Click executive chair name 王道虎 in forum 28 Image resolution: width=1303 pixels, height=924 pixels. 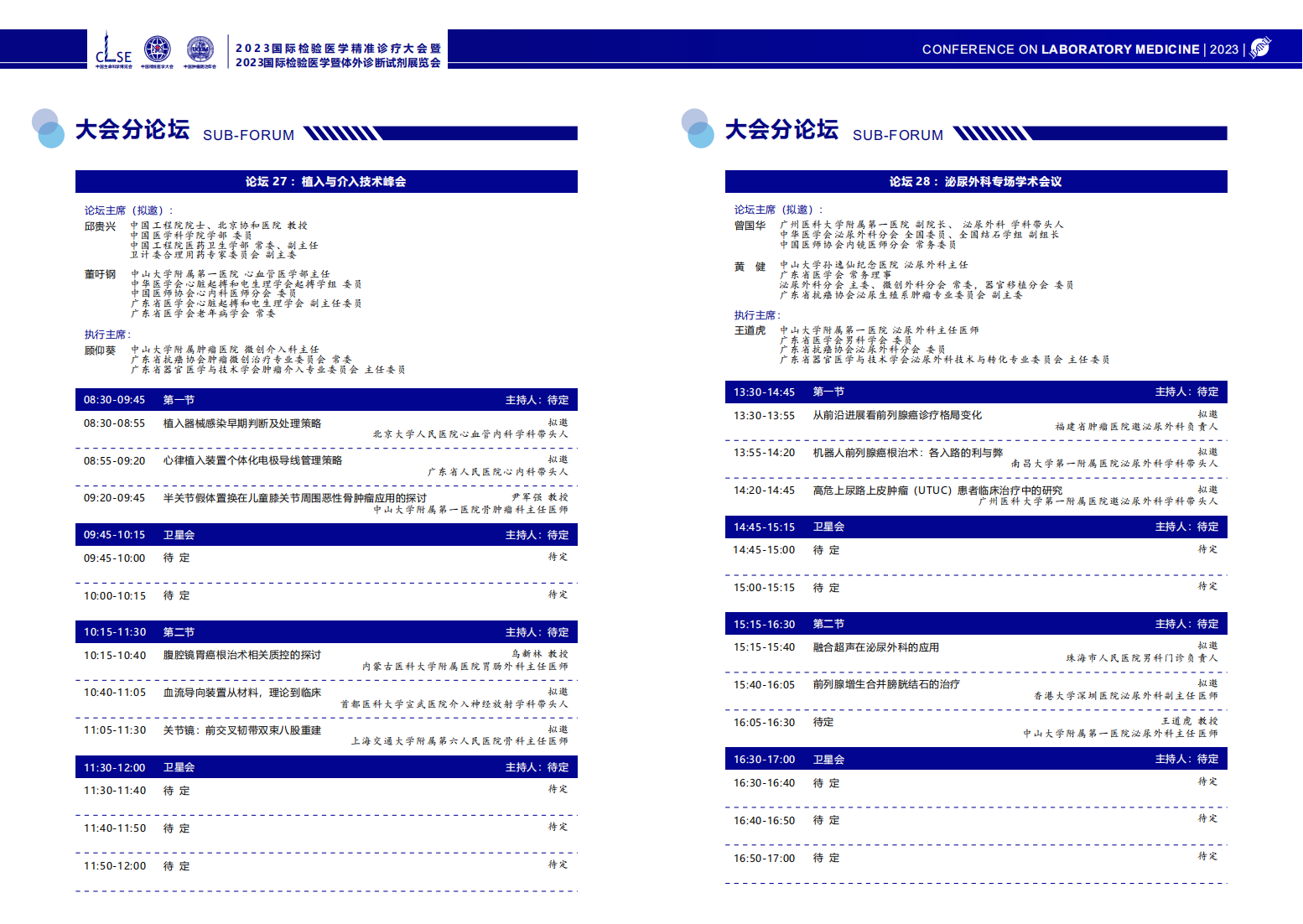click(750, 330)
